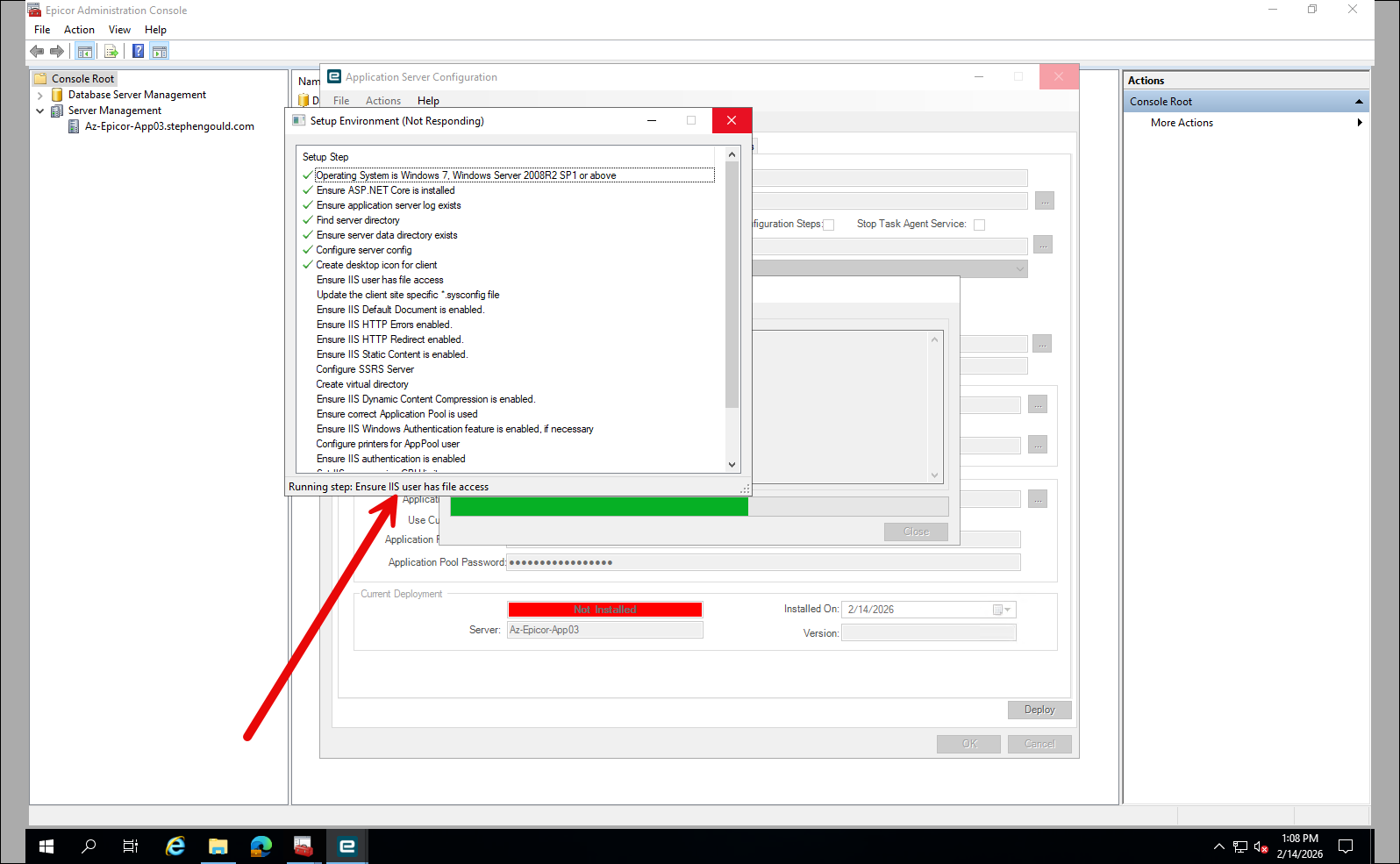The height and width of the screenshot is (864, 1400).
Task: Go forward with the toolbar Forward arrow
Action: pos(57,51)
